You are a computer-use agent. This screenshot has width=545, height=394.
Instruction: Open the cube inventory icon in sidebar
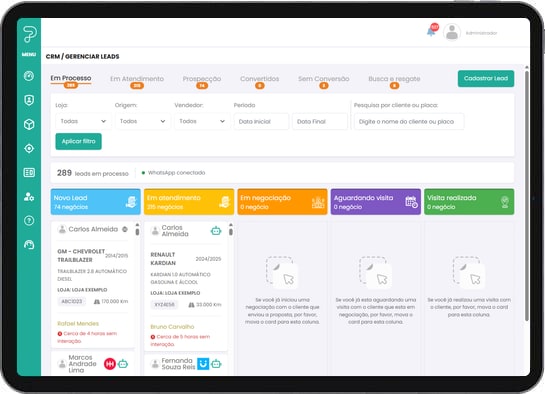29,124
